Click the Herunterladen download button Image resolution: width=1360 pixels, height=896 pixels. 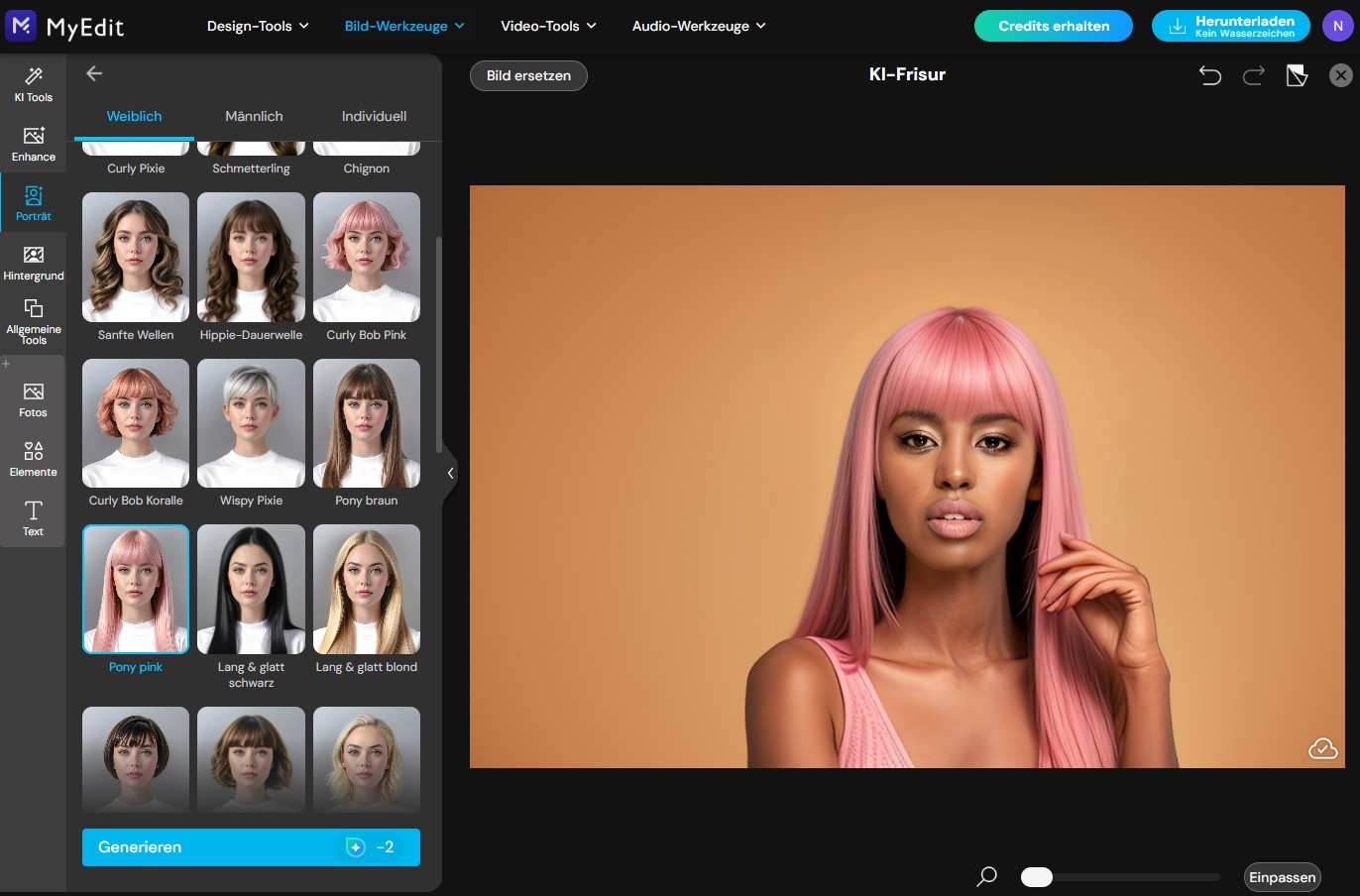(x=1231, y=26)
